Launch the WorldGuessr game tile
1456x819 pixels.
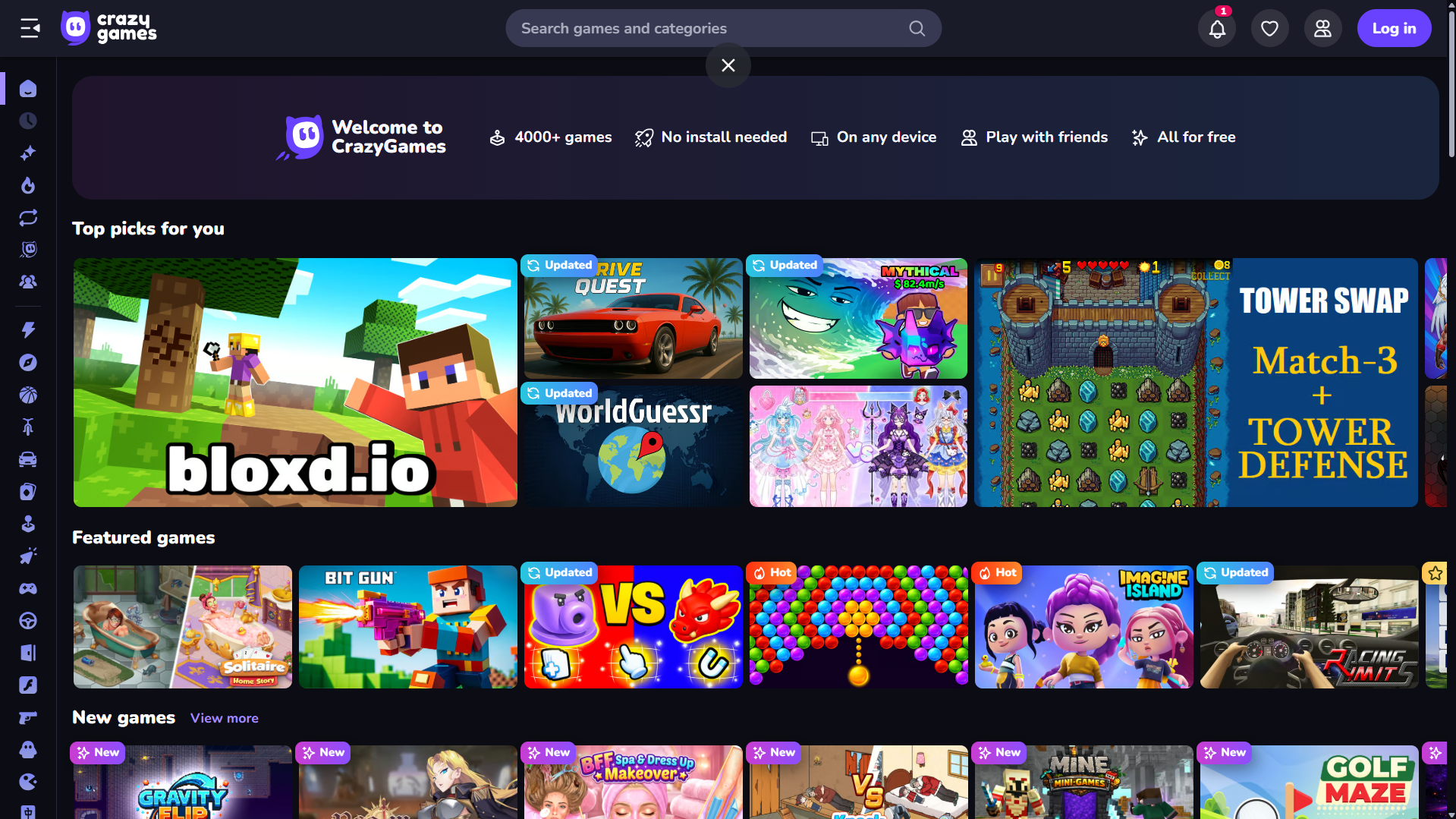[x=633, y=446]
